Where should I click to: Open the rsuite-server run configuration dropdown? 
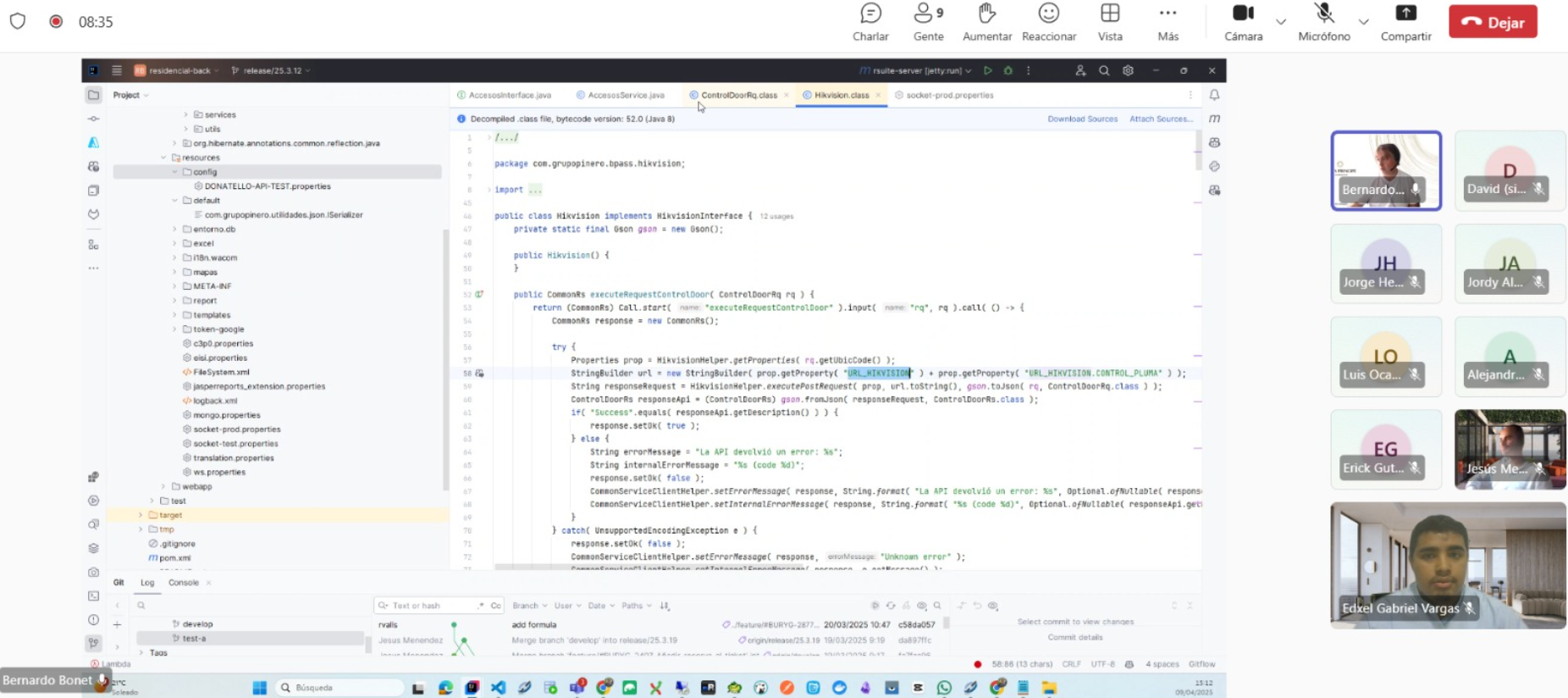(x=914, y=70)
